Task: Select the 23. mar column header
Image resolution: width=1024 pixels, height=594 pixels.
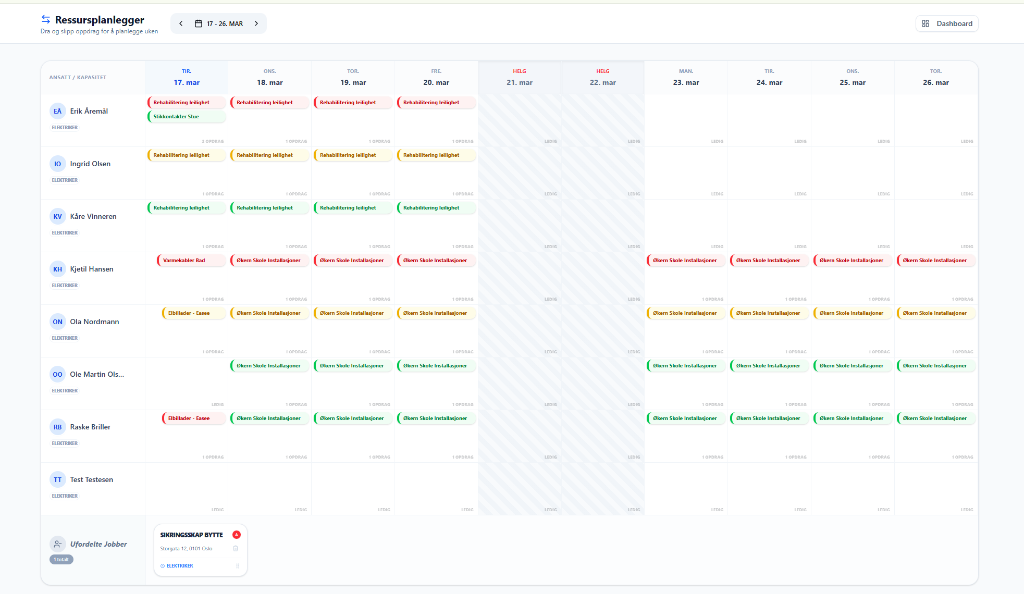Action: 685,77
